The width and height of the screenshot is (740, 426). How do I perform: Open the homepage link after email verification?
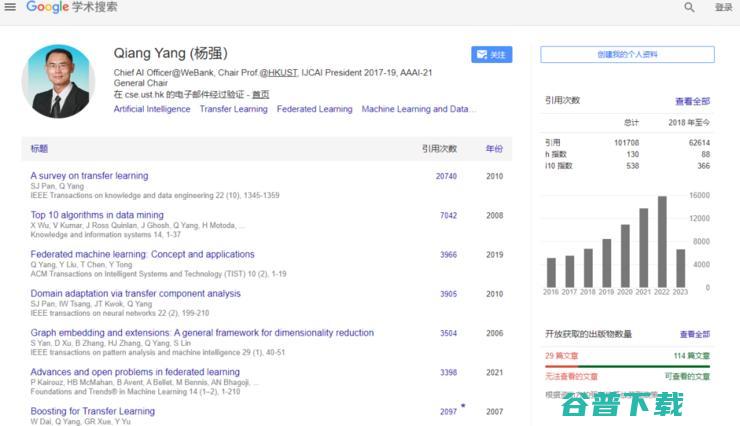pos(261,94)
